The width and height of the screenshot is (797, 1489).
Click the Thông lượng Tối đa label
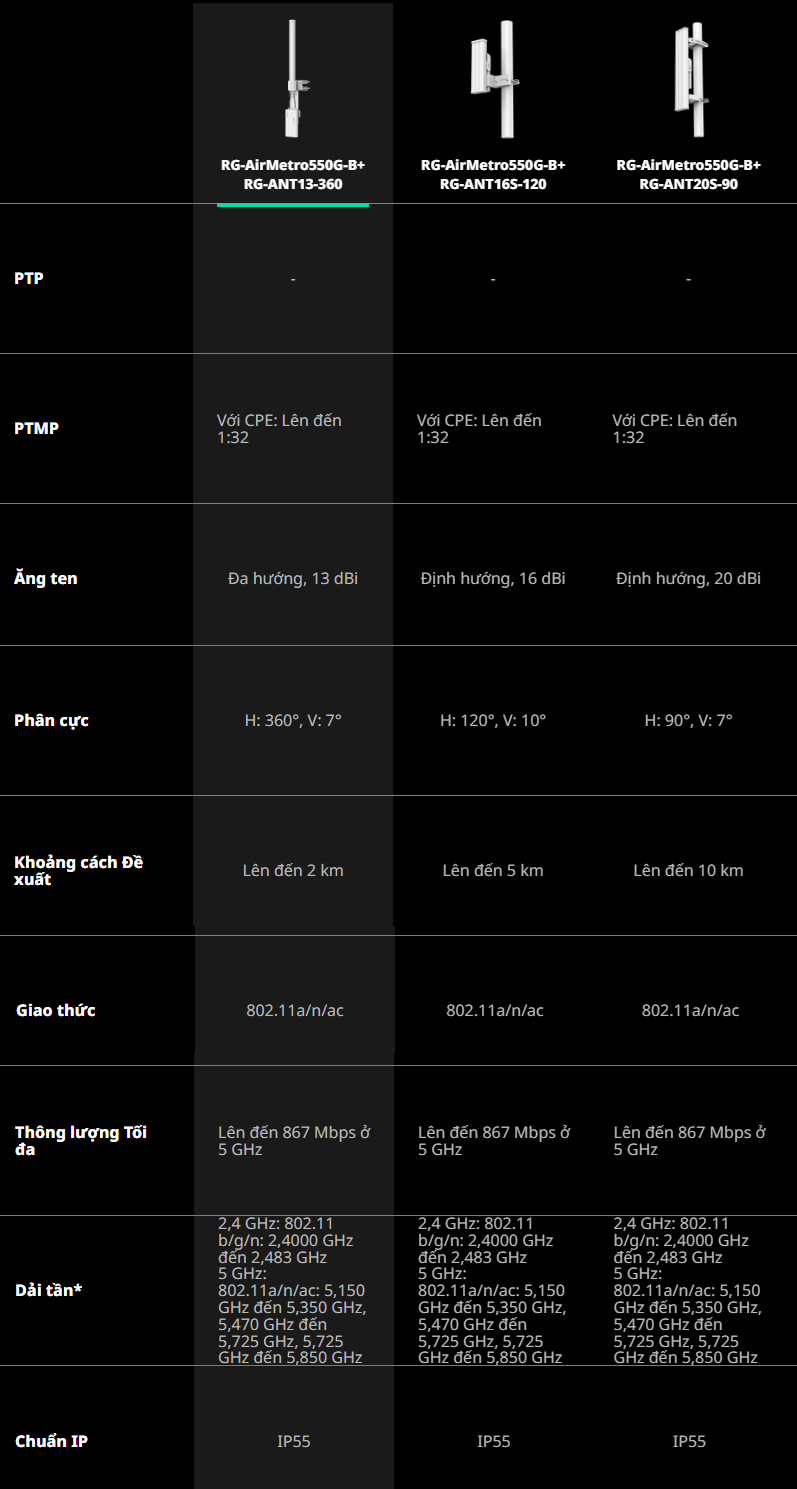(x=81, y=1141)
